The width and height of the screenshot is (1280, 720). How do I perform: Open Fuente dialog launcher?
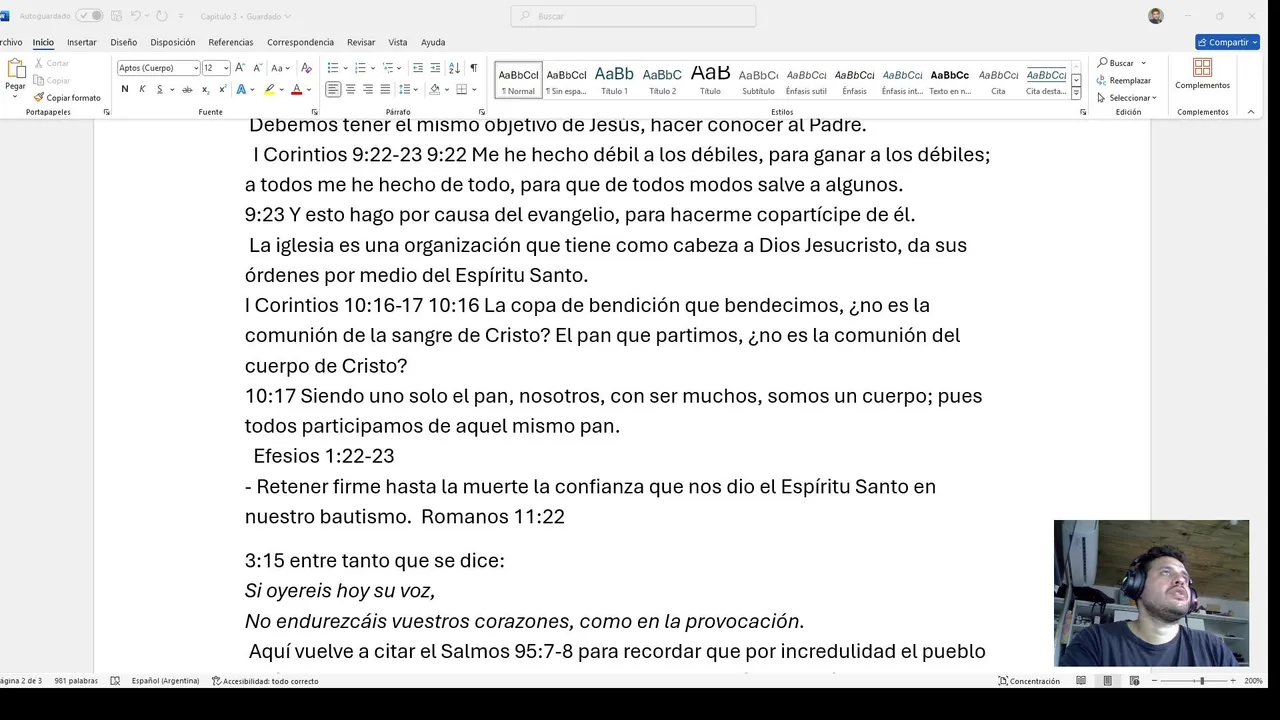(314, 112)
